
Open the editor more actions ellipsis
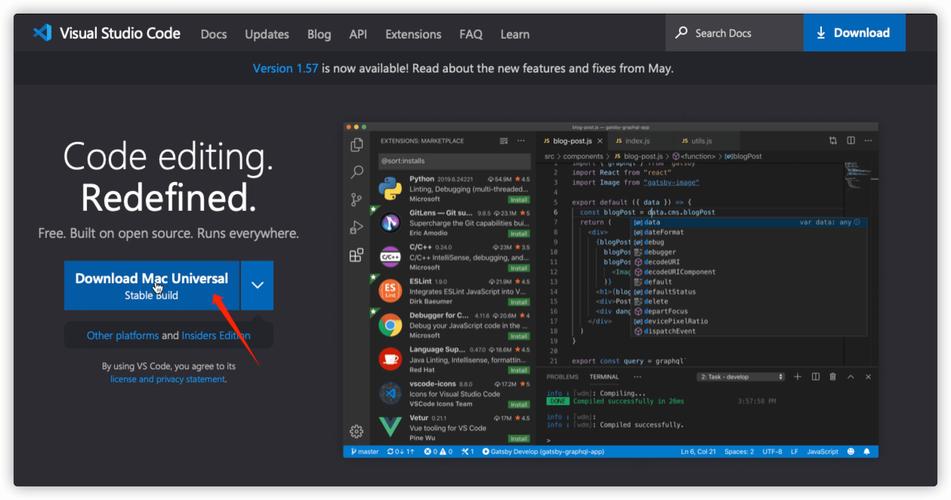click(868, 141)
